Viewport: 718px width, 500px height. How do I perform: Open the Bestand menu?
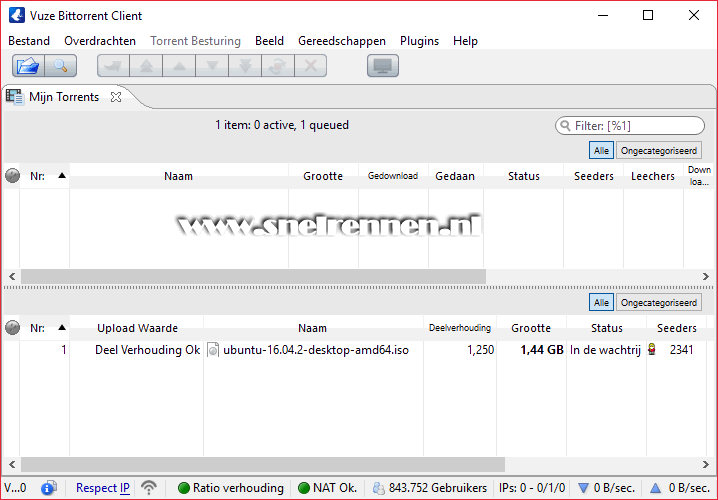click(x=29, y=41)
